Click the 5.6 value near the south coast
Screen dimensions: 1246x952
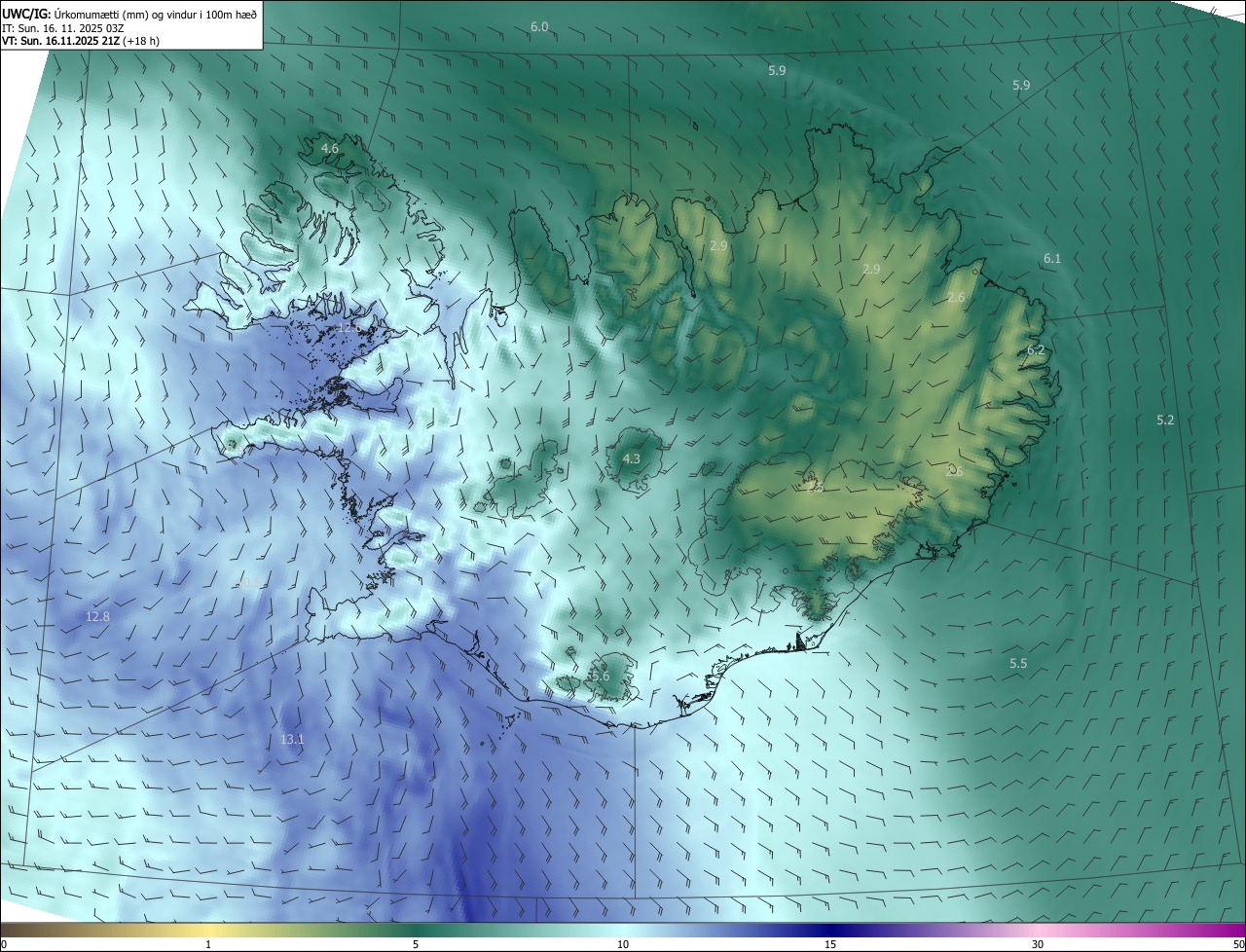600,676
